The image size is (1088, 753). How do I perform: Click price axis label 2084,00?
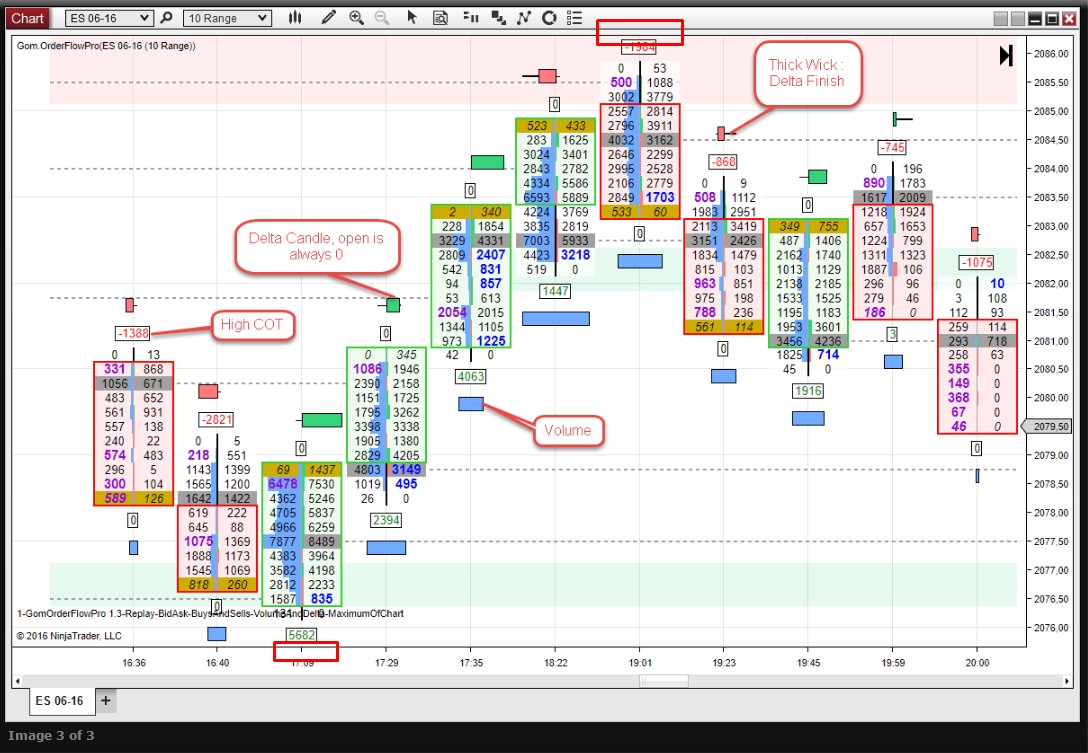point(1051,169)
